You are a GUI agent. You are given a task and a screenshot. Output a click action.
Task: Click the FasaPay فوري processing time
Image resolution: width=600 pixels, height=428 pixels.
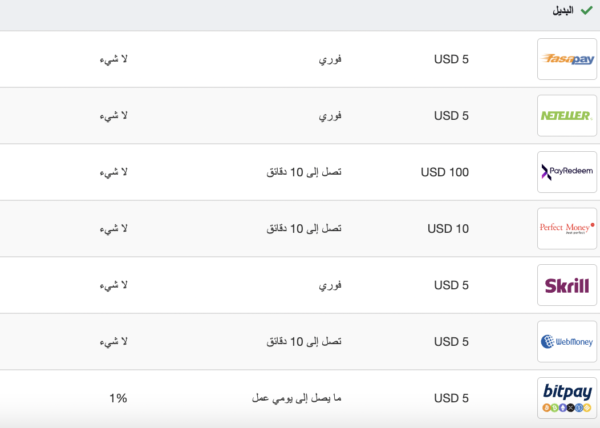[x=330, y=60]
